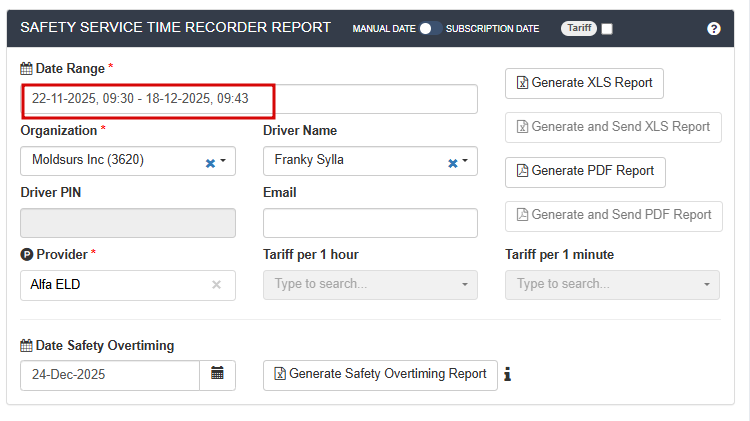
Task: Remove the Alfa ELD provider selection
Action: 216,285
